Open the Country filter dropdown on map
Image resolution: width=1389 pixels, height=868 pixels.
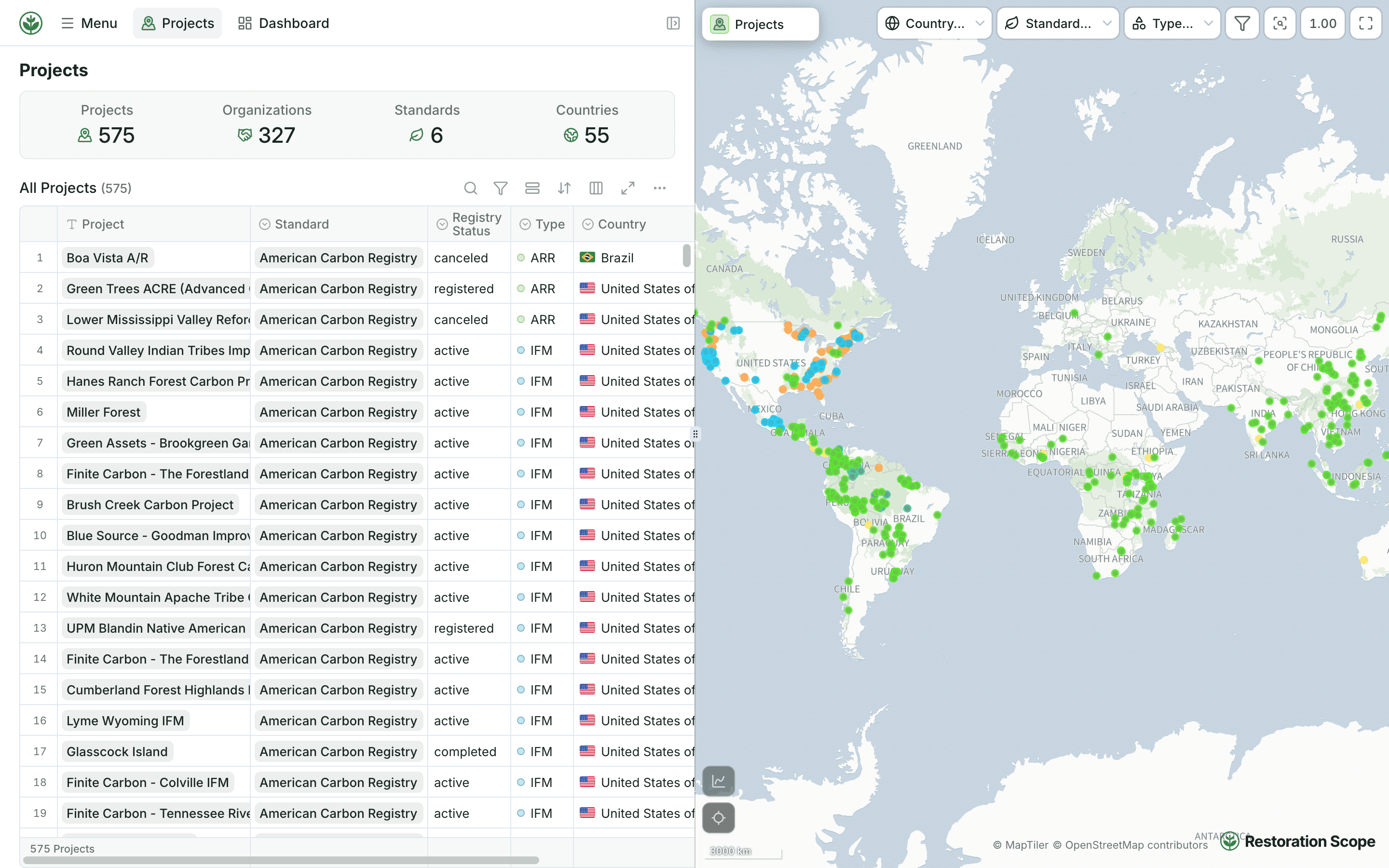click(x=934, y=24)
